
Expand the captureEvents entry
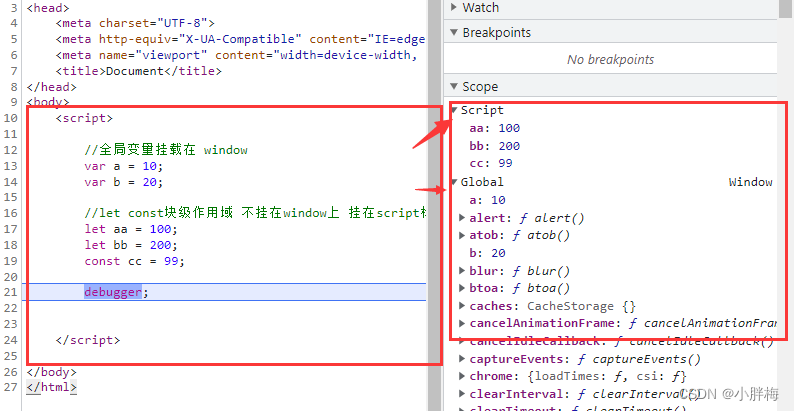click(462, 359)
